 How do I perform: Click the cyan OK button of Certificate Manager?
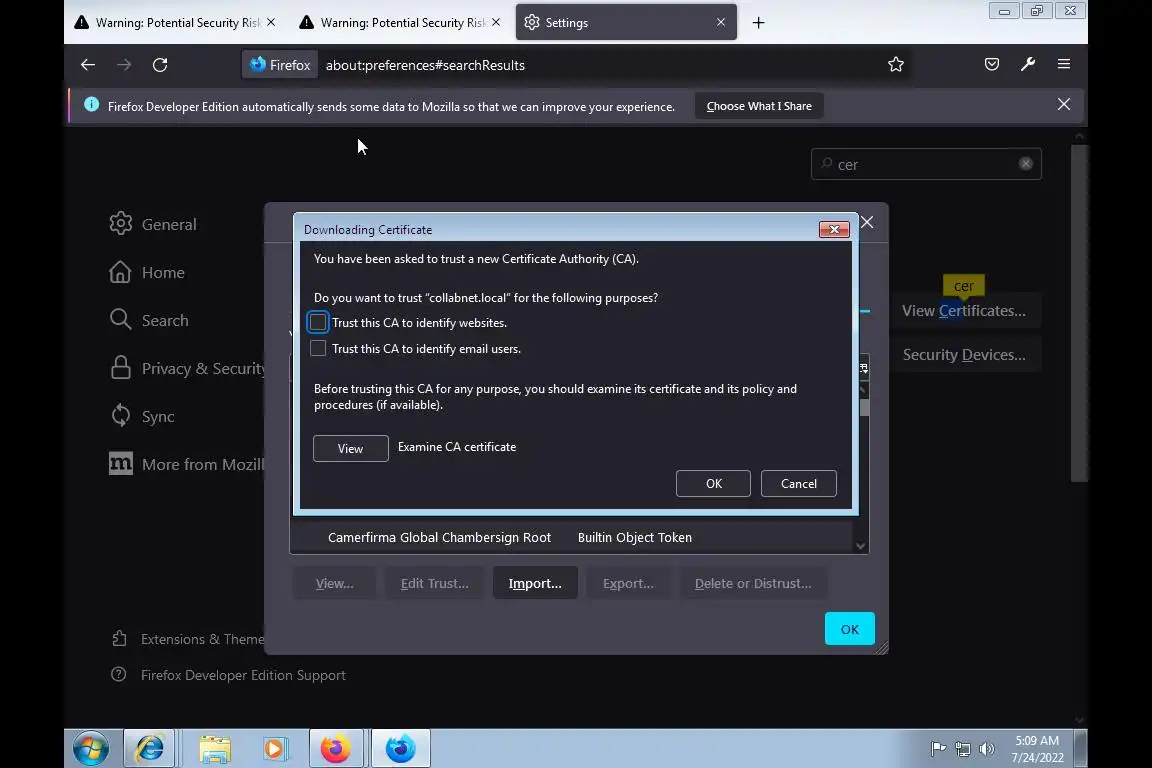(x=849, y=628)
